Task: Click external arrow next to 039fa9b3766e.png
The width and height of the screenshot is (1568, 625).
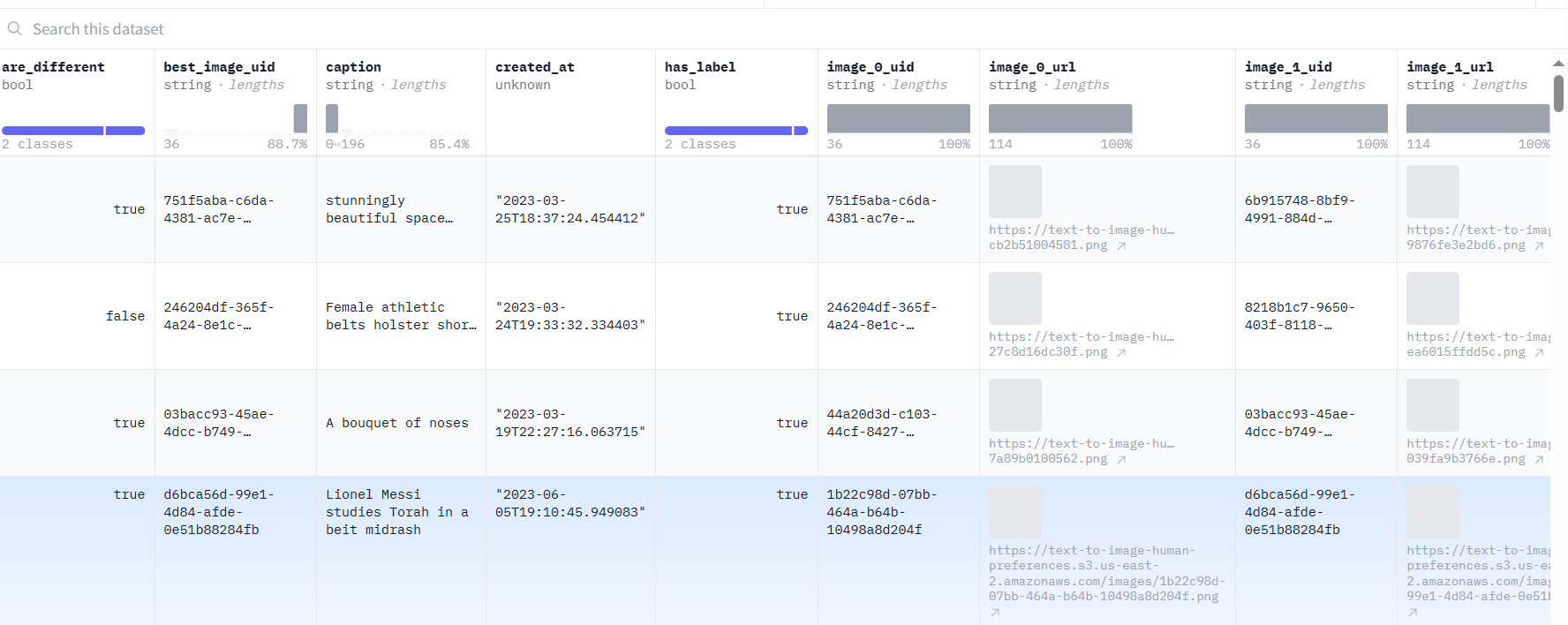Action: [x=1539, y=460]
